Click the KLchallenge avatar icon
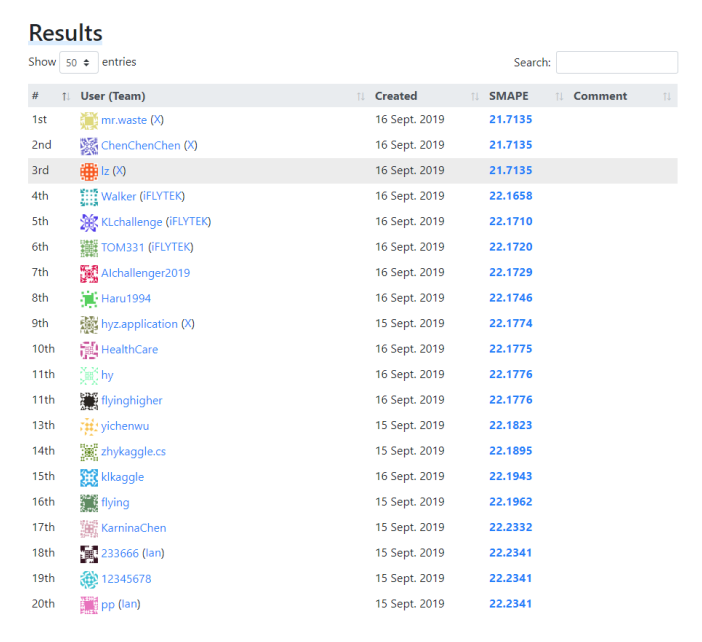Screen dimensions: 702x642 [x=89, y=222]
